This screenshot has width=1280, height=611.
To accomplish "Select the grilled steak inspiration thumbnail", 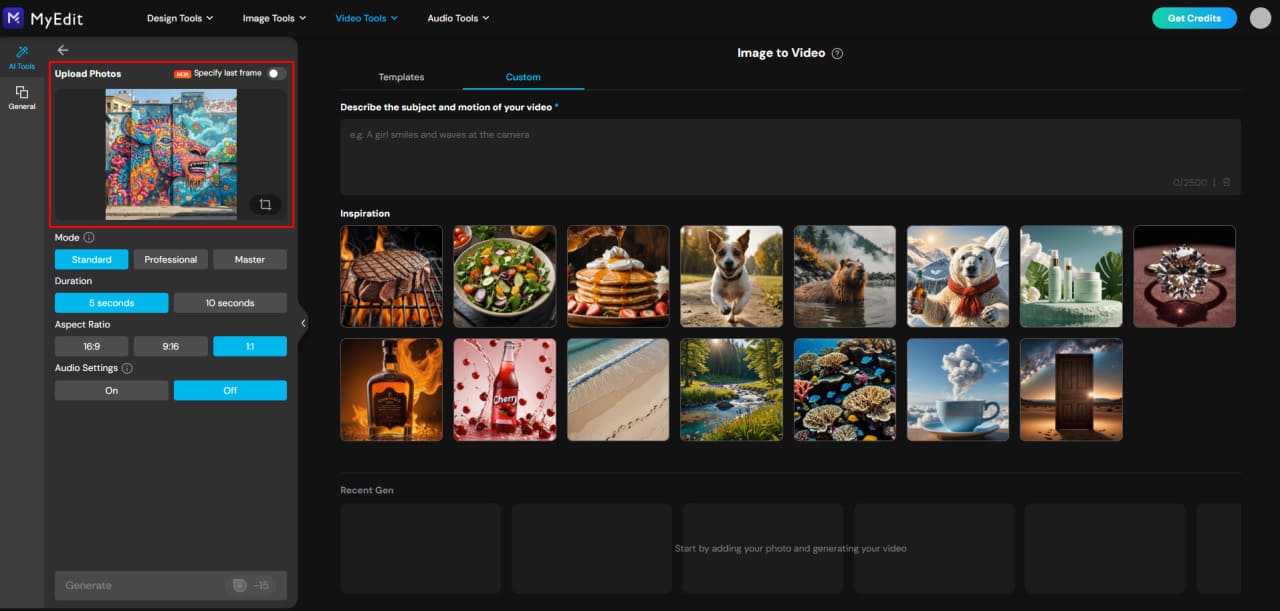I will (391, 276).
